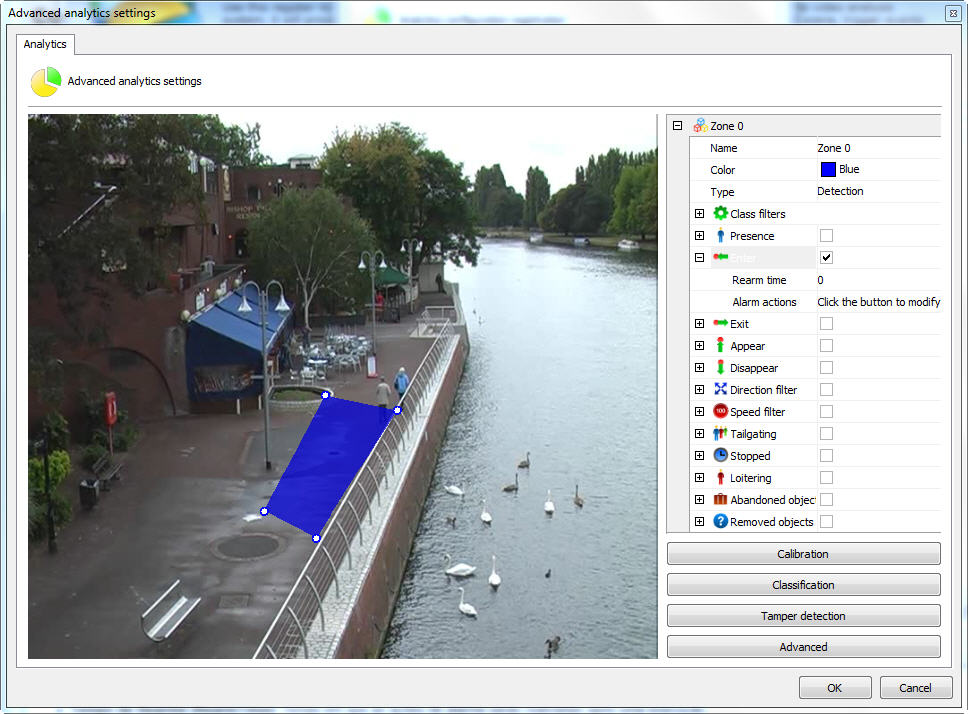Check the Tailgating checkbox
Viewport: 968px width, 714px height.
tap(826, 433)
